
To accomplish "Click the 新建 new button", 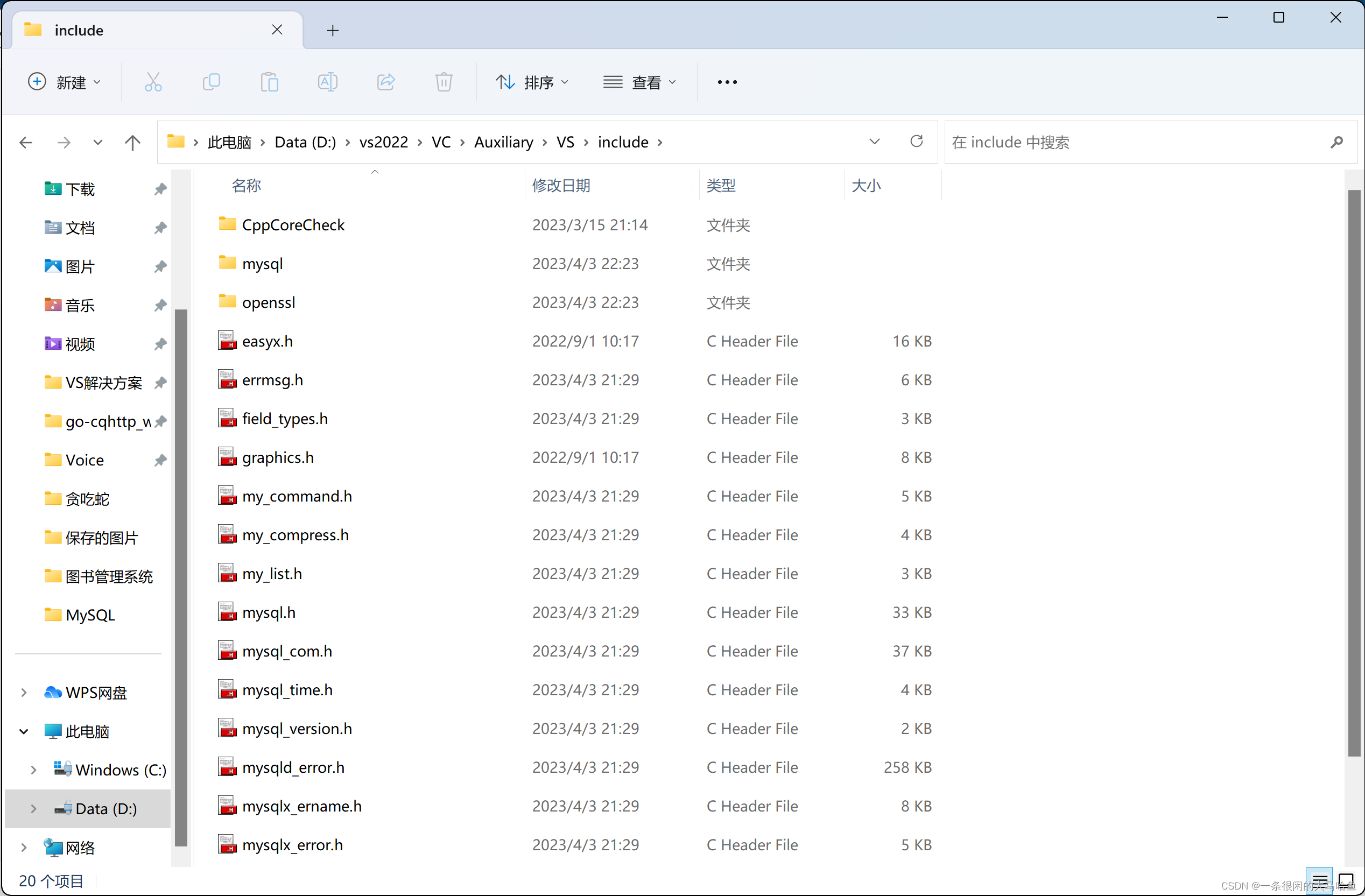I will [65, 82].
